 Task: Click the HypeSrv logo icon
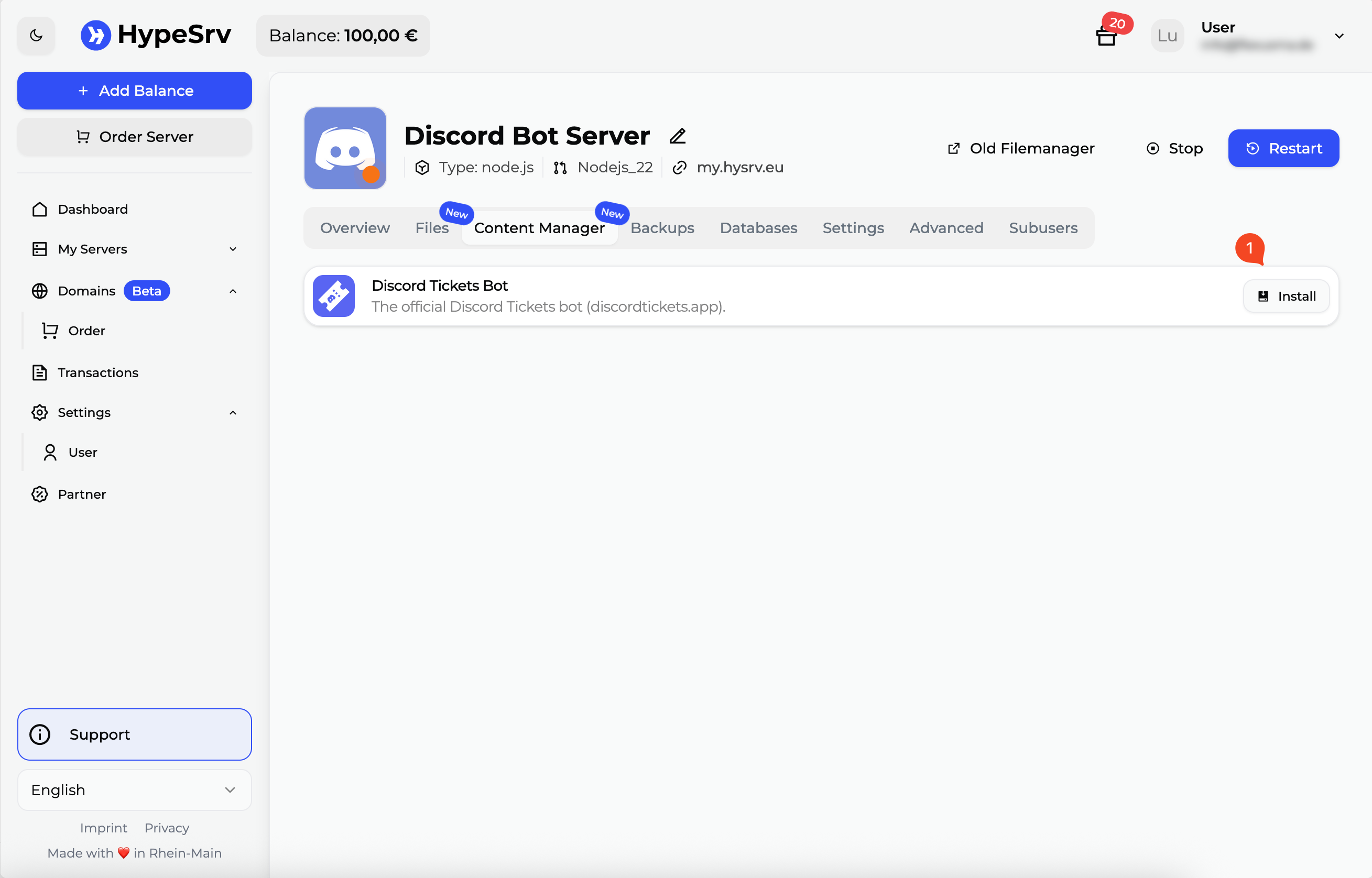(x=96, y=35)
